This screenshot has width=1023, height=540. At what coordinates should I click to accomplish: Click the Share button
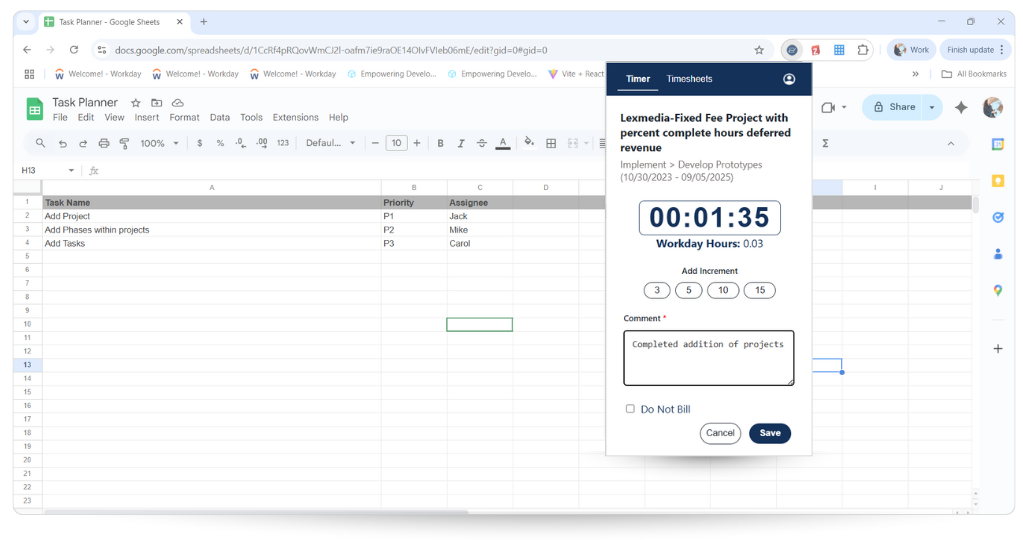coord(894,107)
